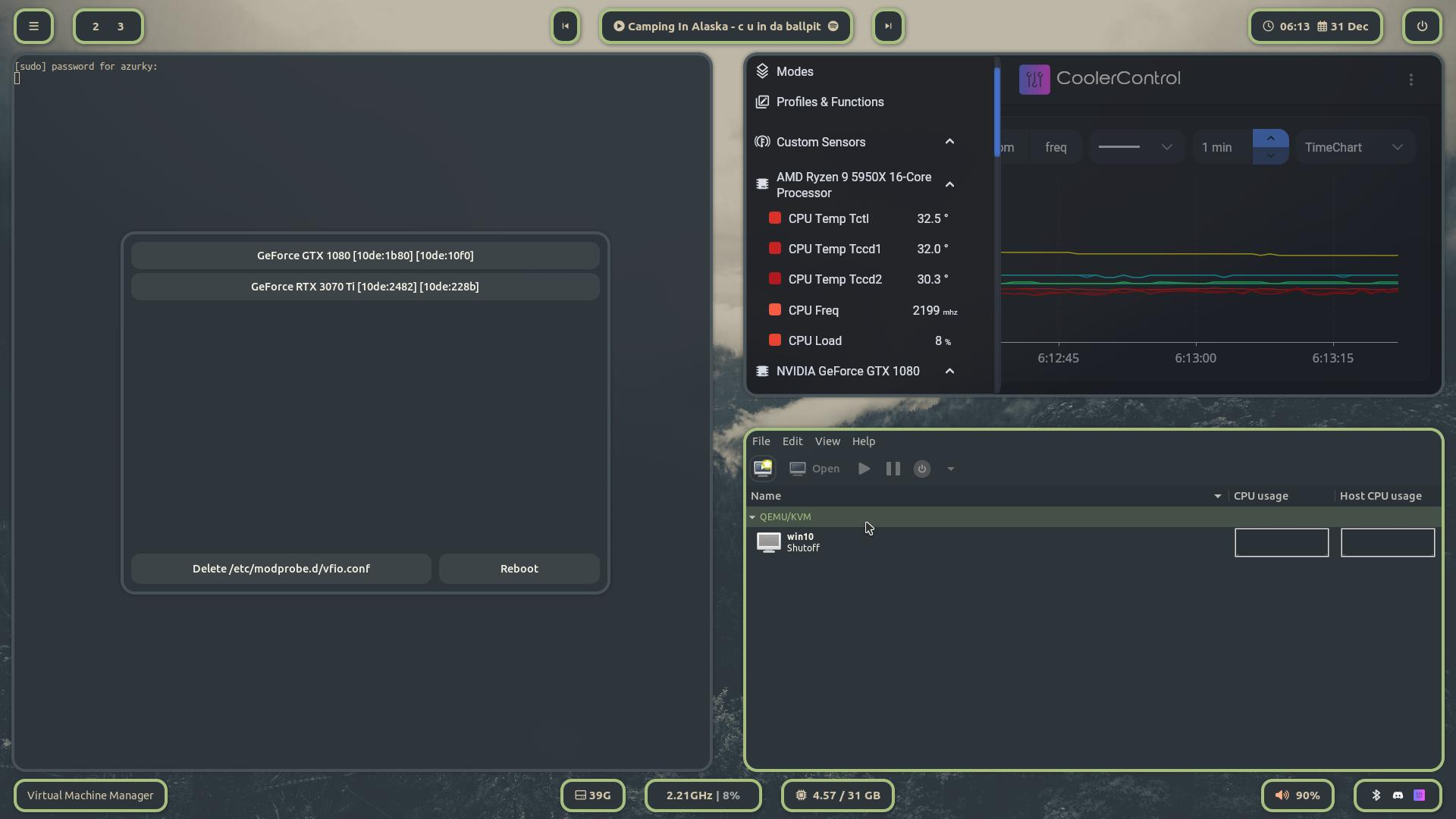Screen dimensions: 1456x819
Task: Decrease the chart time range
Action: coord(1270,155)
